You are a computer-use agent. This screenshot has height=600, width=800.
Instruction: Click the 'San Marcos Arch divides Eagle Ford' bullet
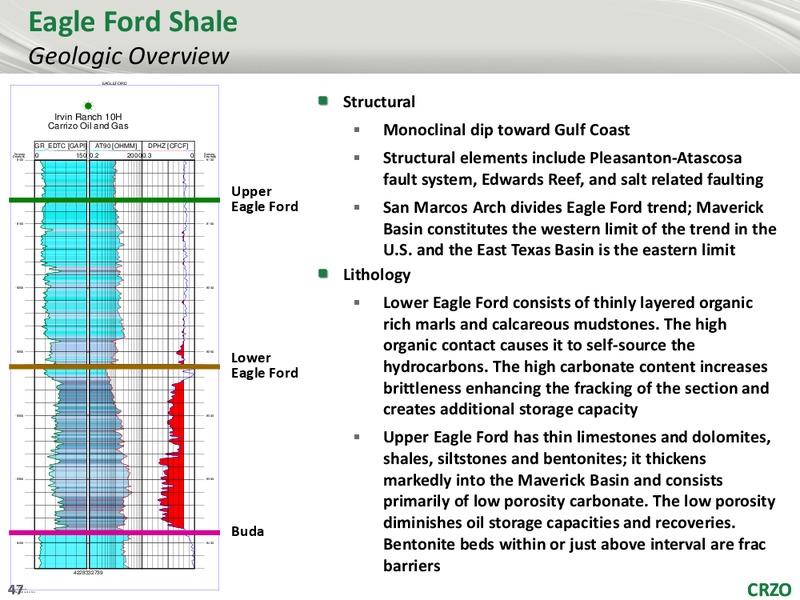tap(580, 229)
